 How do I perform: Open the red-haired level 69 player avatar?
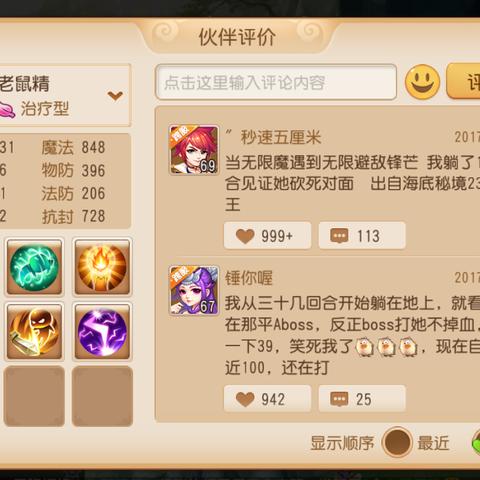click(194, 150)
